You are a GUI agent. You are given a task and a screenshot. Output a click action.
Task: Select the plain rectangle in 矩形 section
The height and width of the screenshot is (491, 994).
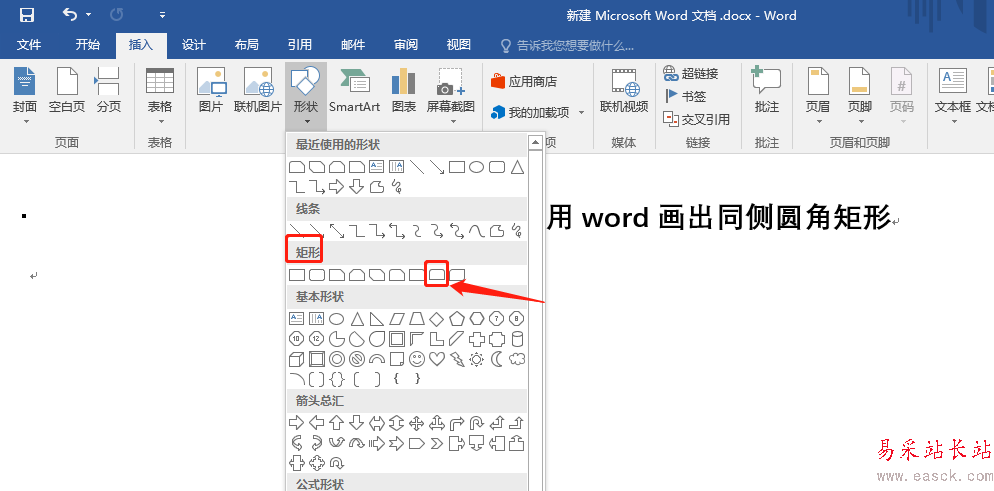297,275
